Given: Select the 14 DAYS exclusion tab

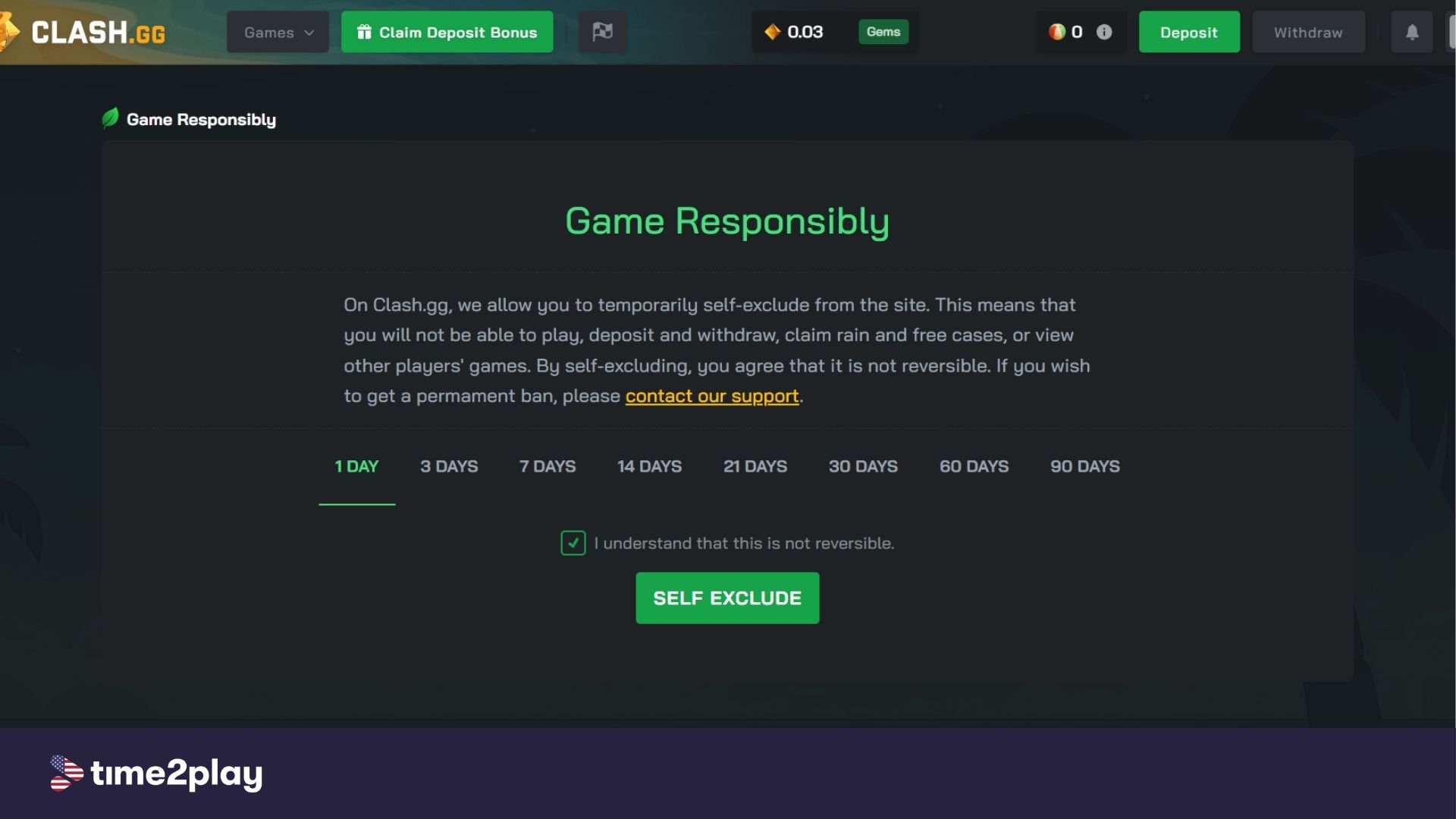Looking at the screenshot, I should point(649,466).
